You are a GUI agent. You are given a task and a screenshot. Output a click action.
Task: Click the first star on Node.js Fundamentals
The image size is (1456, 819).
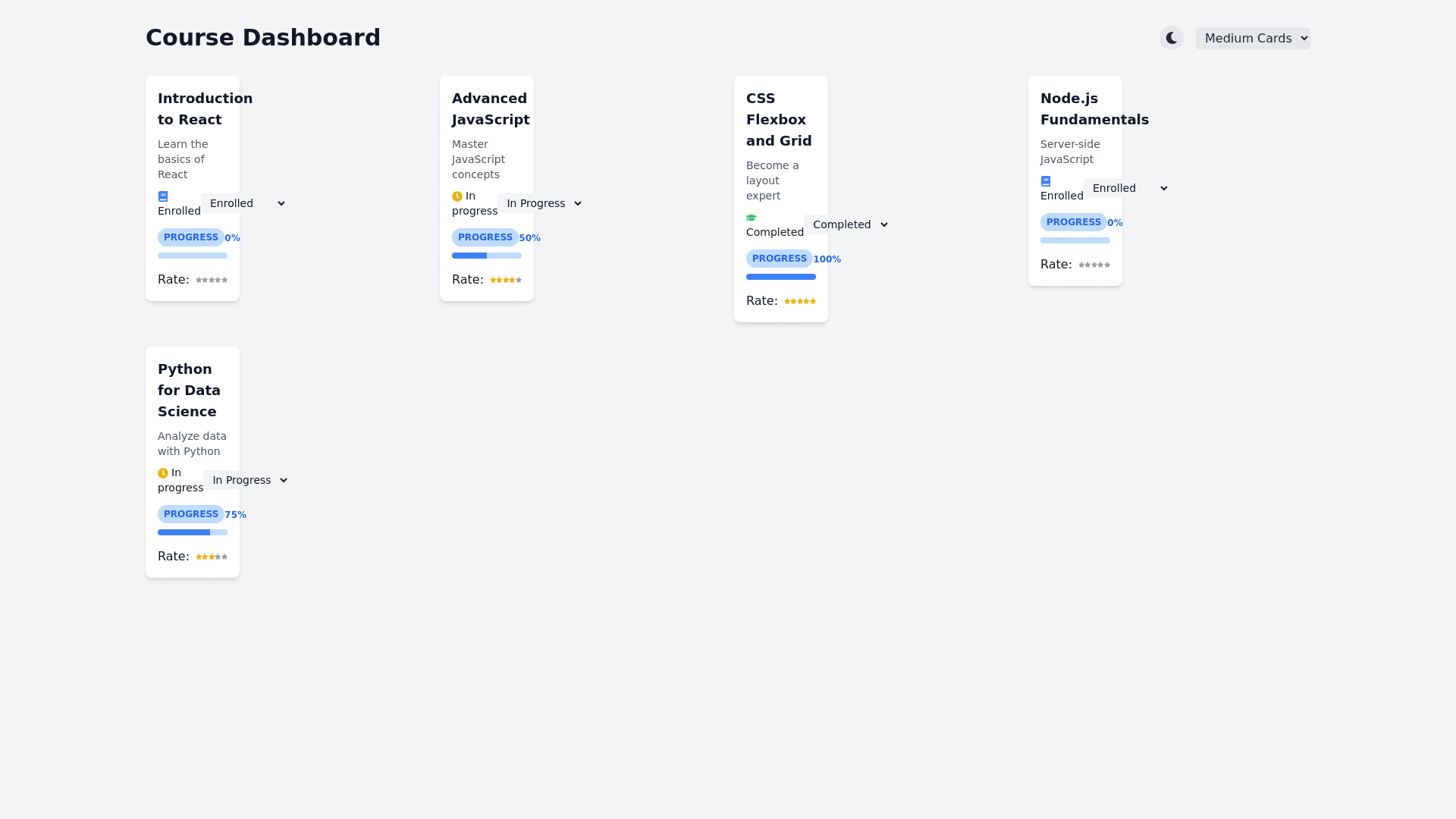coord(1081,265)
